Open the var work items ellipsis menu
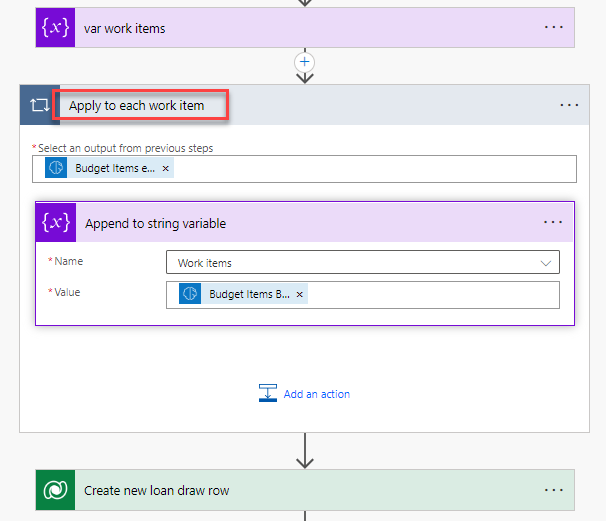This screenshot has height=521, width=606. 553,28
